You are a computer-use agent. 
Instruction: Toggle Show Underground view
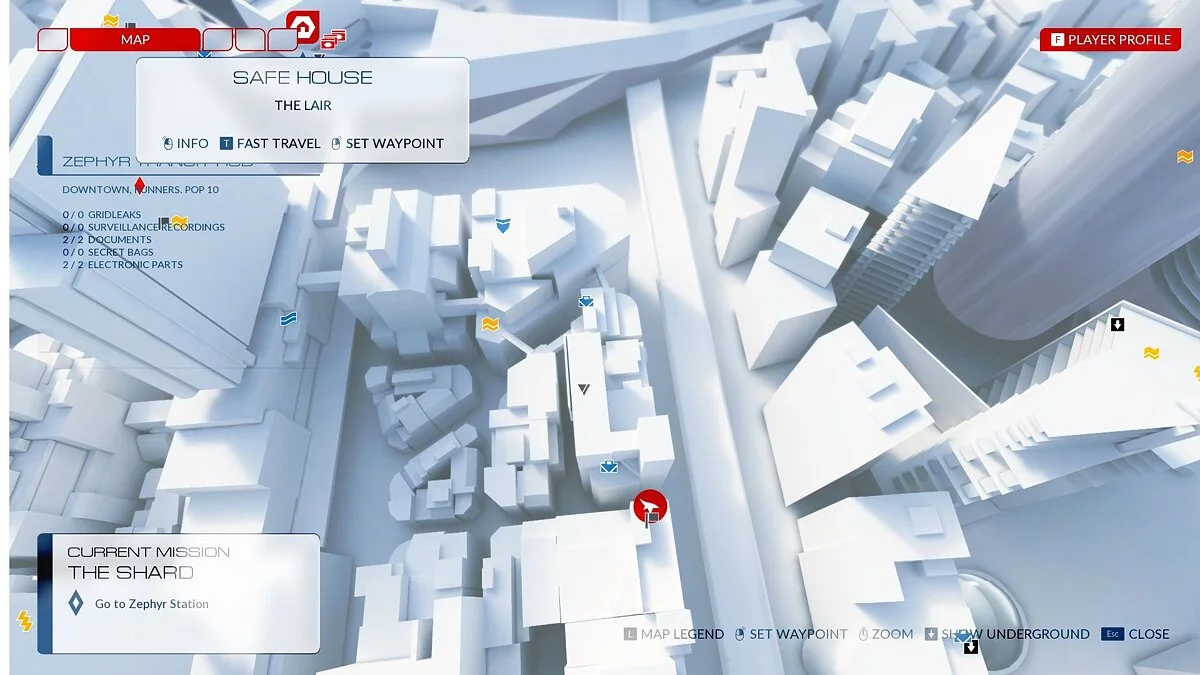(1007, 634)
